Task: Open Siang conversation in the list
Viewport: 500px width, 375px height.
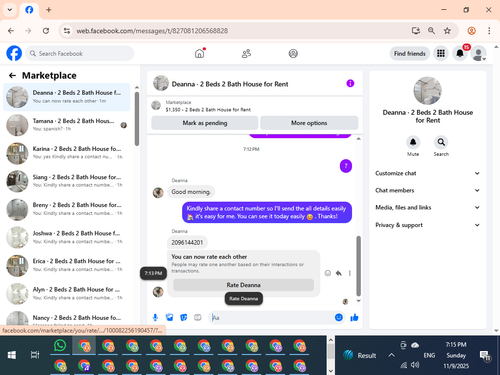Action: [66, 181]
